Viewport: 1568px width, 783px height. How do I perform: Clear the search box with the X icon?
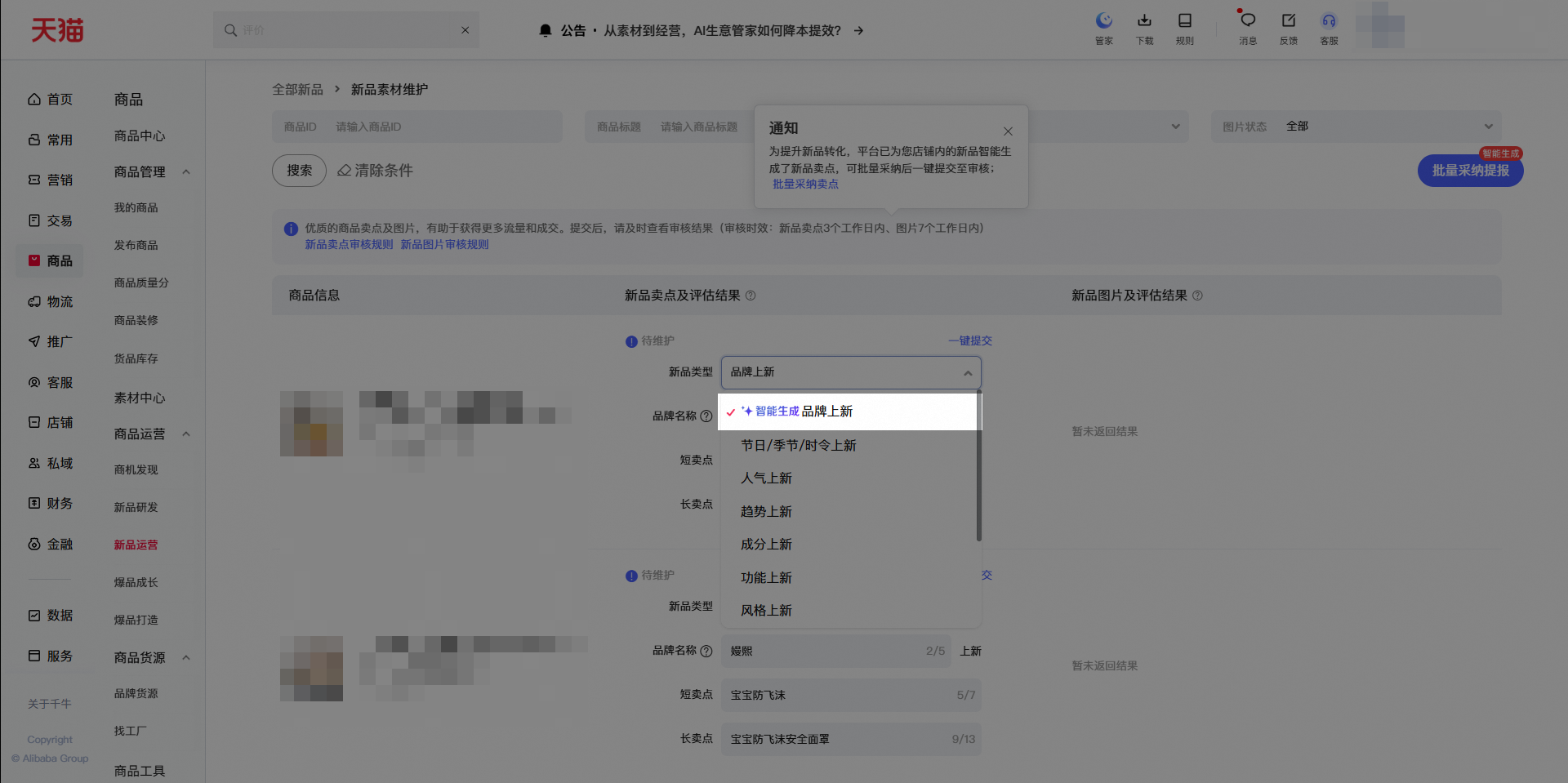click(x=465, y=30)
